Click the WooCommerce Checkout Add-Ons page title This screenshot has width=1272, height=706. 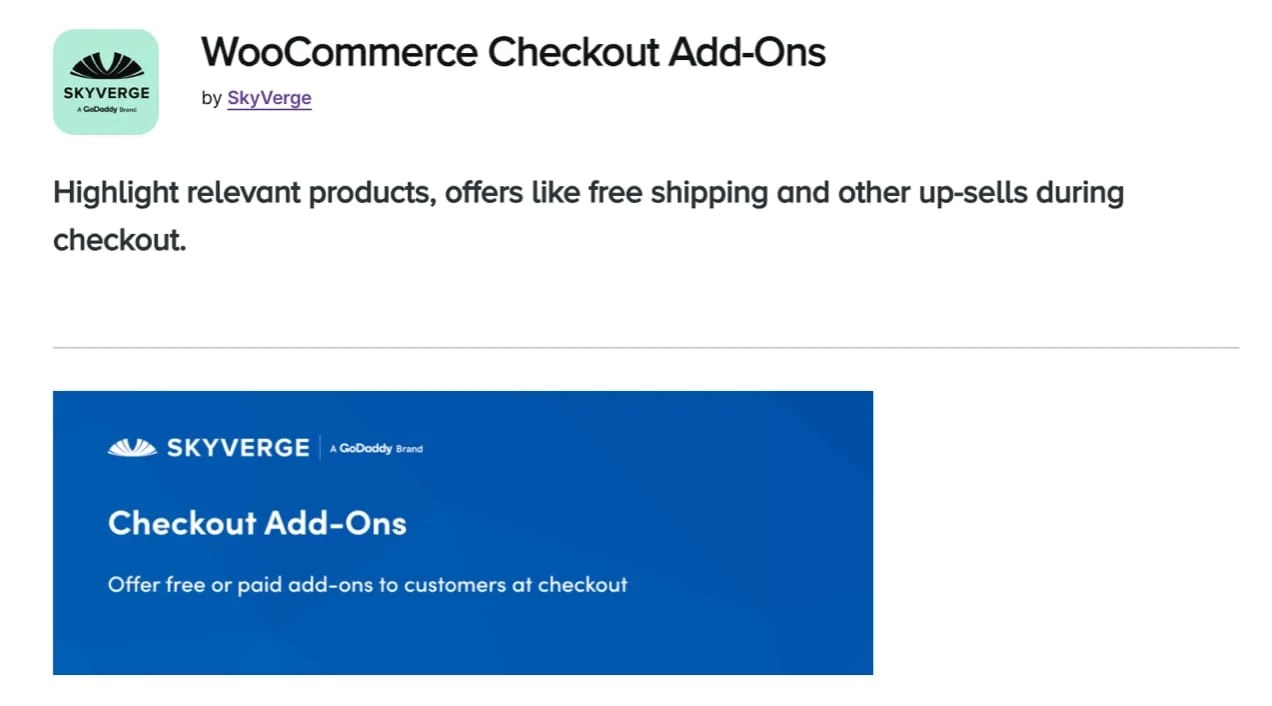tap(513, 51)
